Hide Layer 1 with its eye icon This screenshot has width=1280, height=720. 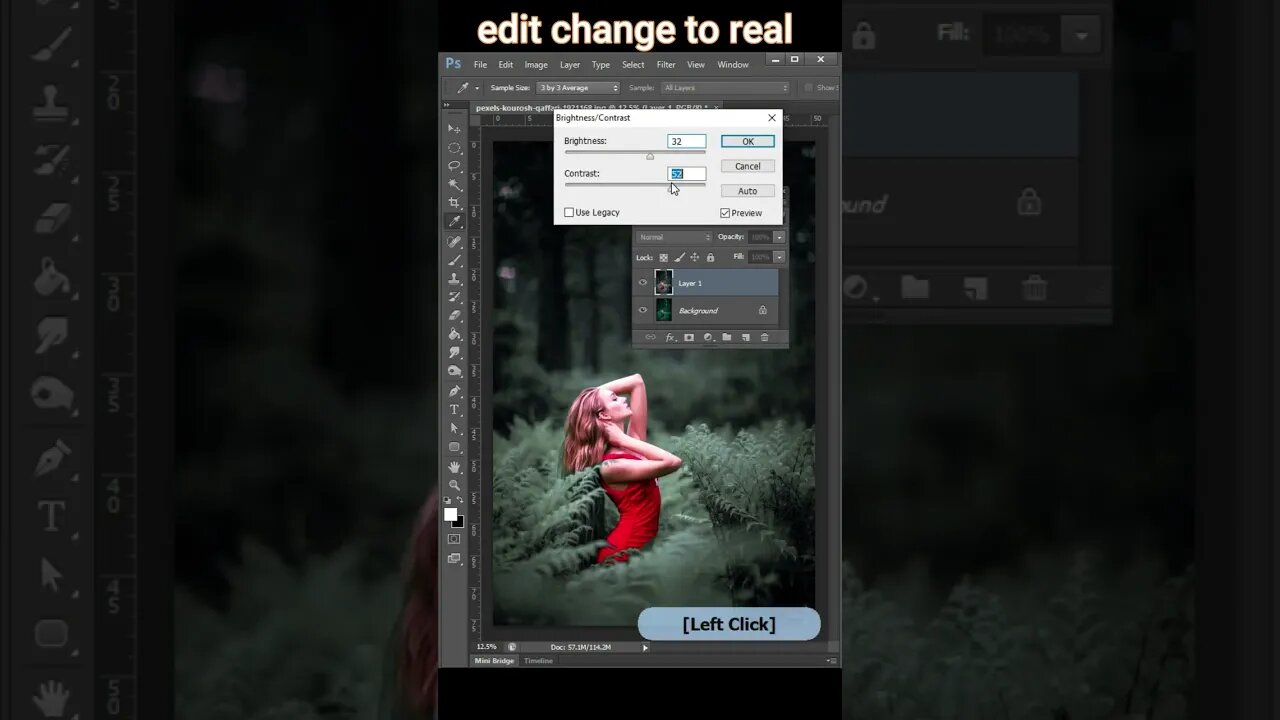(x=643, y=282)
